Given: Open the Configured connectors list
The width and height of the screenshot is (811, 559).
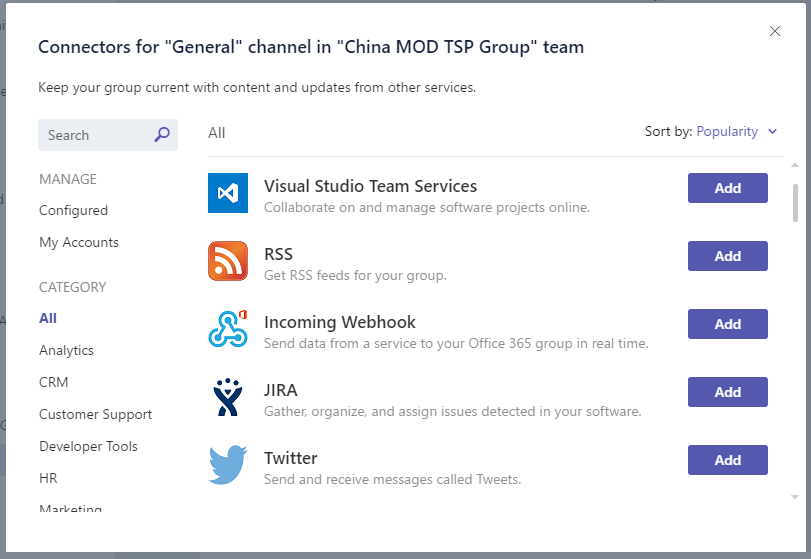Looking at the screenshot, I should coord(73,211).
